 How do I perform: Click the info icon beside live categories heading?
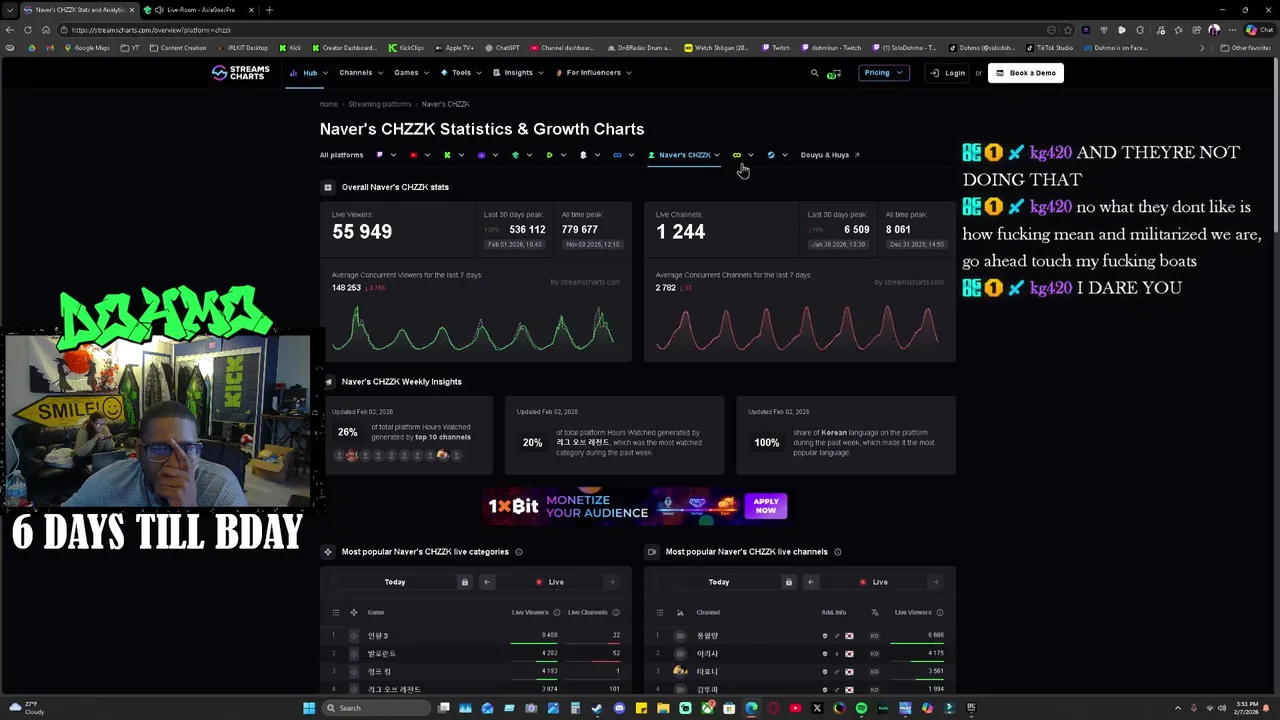pos(518,552)
